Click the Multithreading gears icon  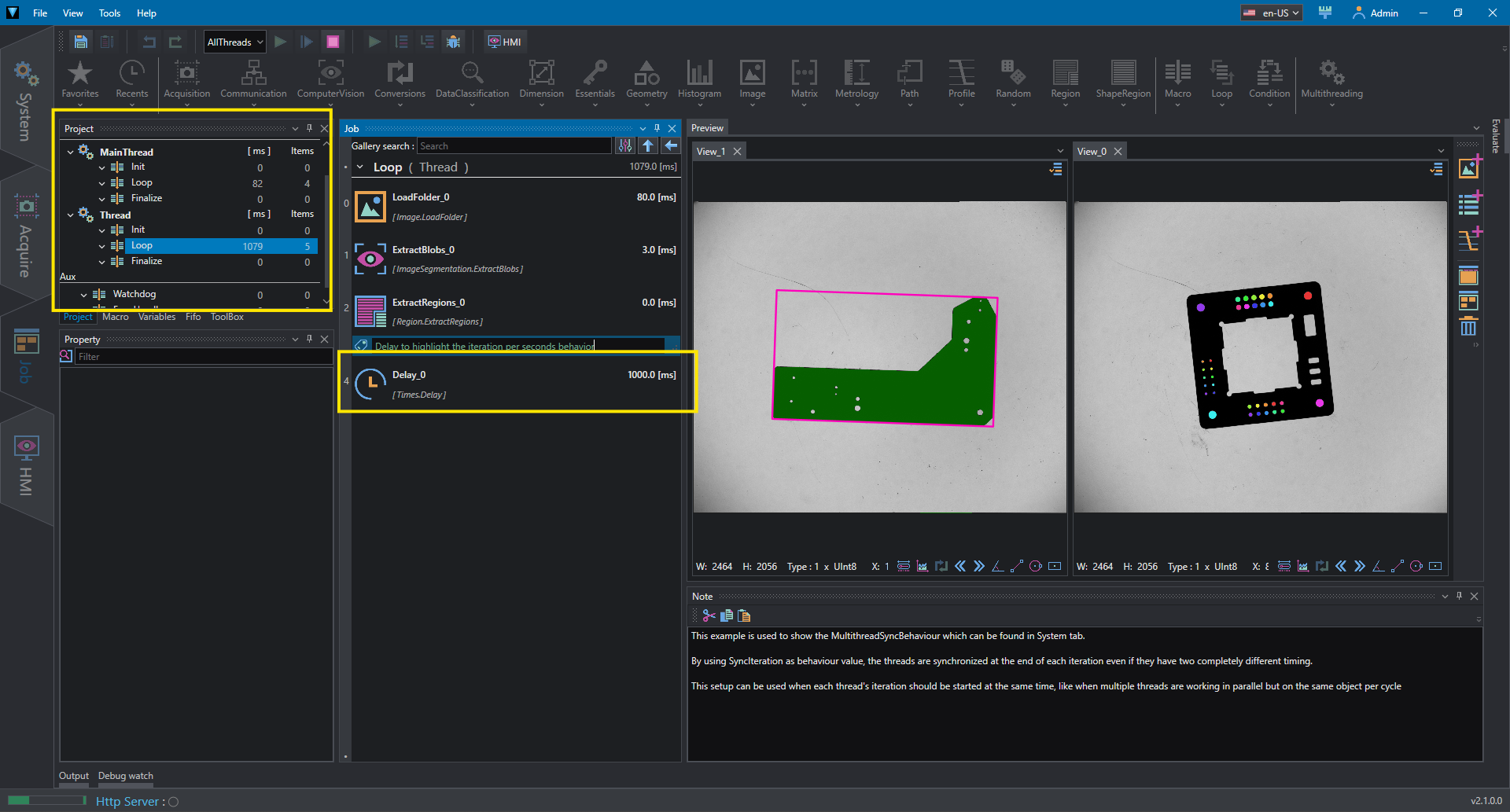pyautogui.click(x=1331, y=73)
